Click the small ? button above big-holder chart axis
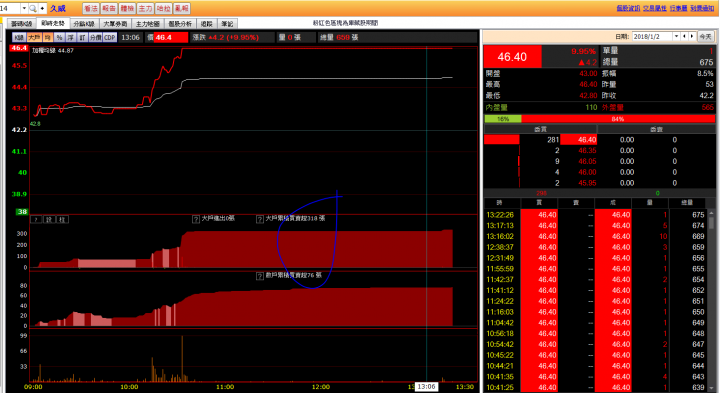The image size is (720, 393). (x=36, y=219)
